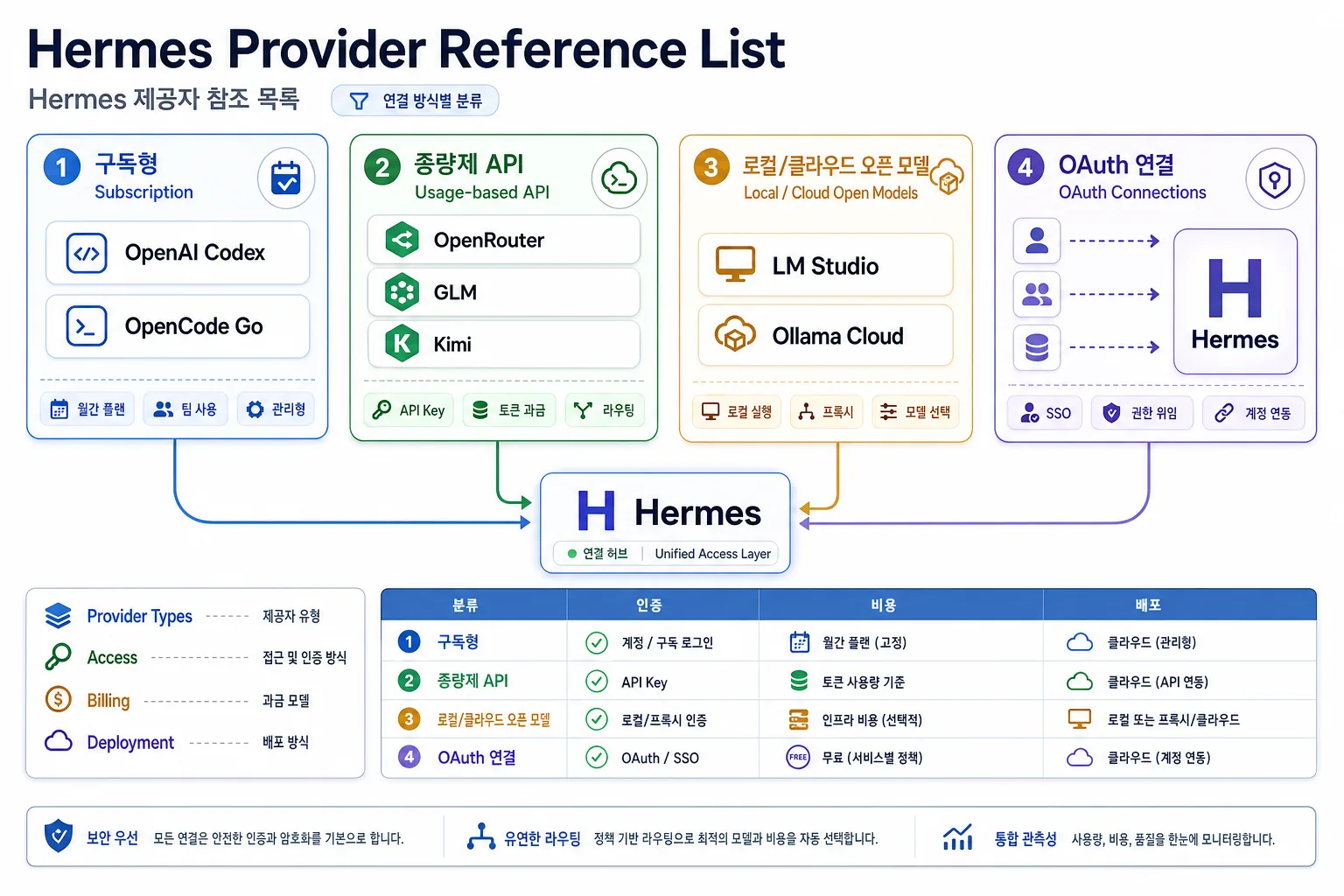Click the GLM hexagon logo icon
The height and width of the screenshot is (896, 1344).
(402, 292)
